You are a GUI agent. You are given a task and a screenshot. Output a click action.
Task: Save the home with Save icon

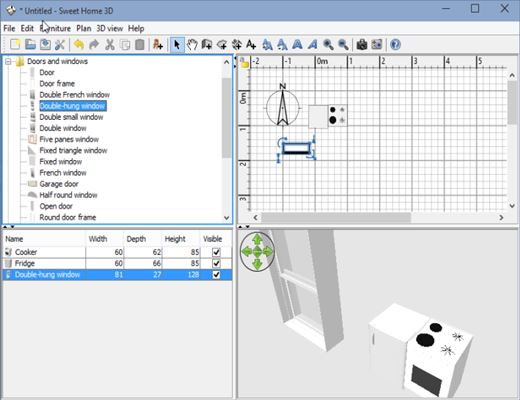click(45, 44)
